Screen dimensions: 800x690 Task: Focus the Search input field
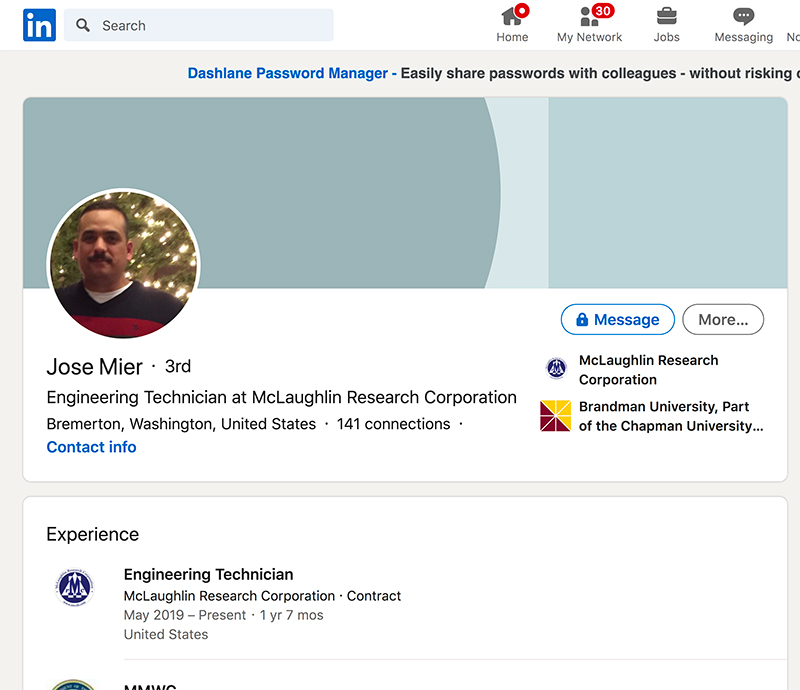[x=198, y=25]
